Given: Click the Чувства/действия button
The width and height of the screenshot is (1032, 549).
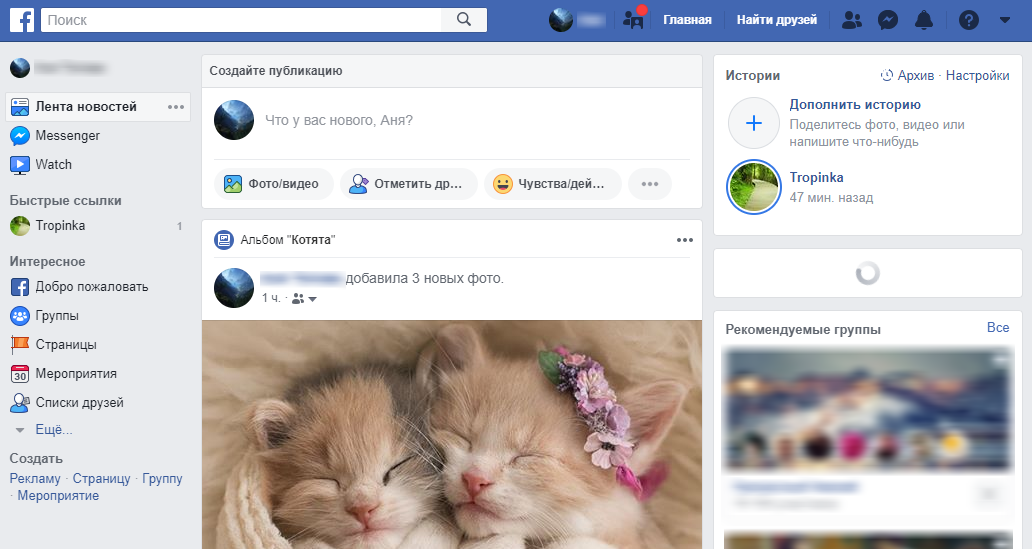Looking at the screenshot, I should pyautogui.click(x=553, y=184).
